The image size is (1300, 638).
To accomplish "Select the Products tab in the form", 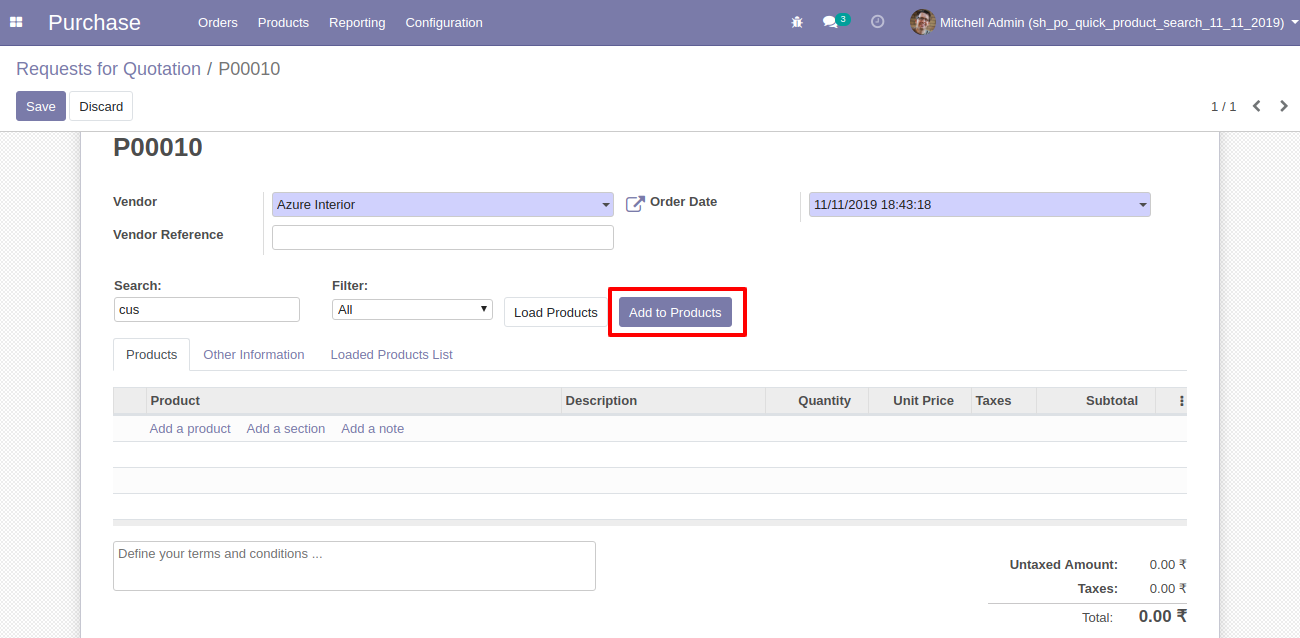I will tap(152, 355).
